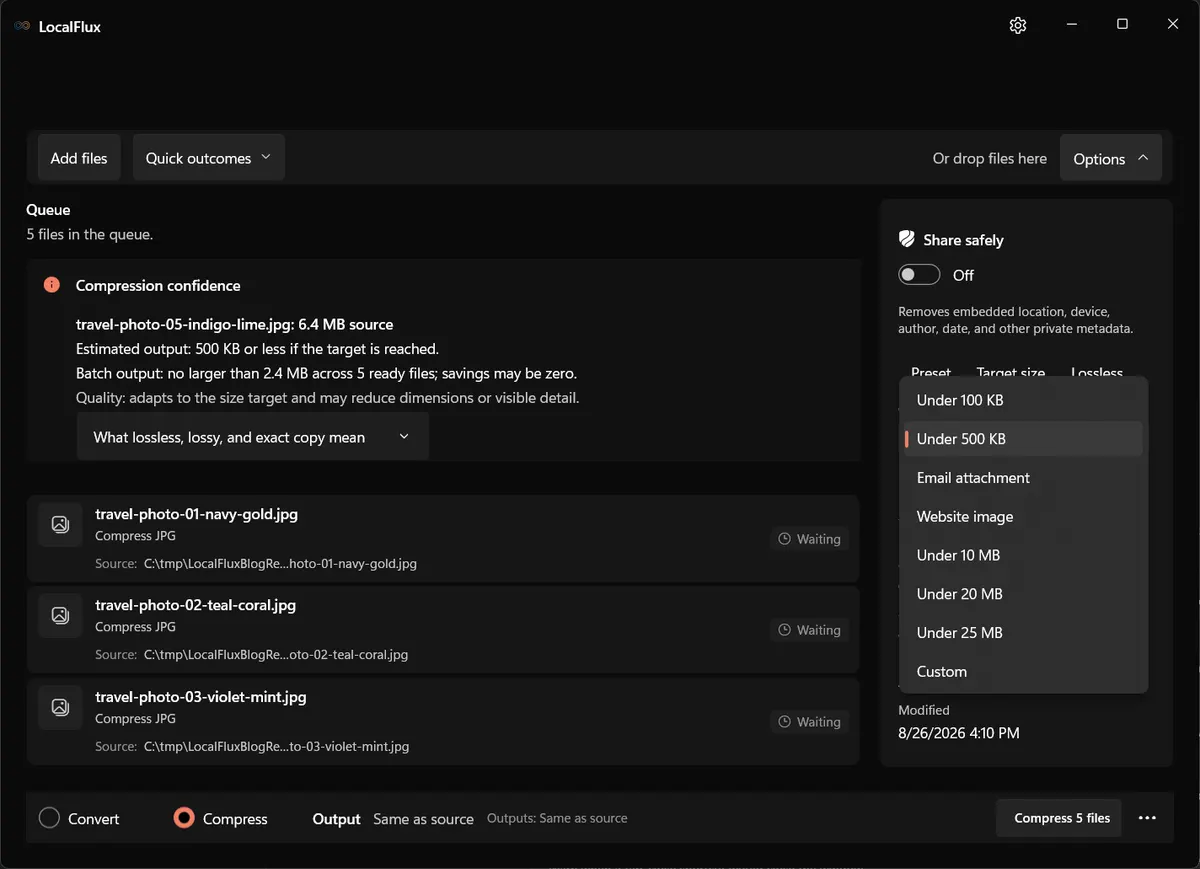Click image icon for travel-photo-01-navy-gold.jpg
This screenshot has height=869, width=1200.
click(60, 524)
